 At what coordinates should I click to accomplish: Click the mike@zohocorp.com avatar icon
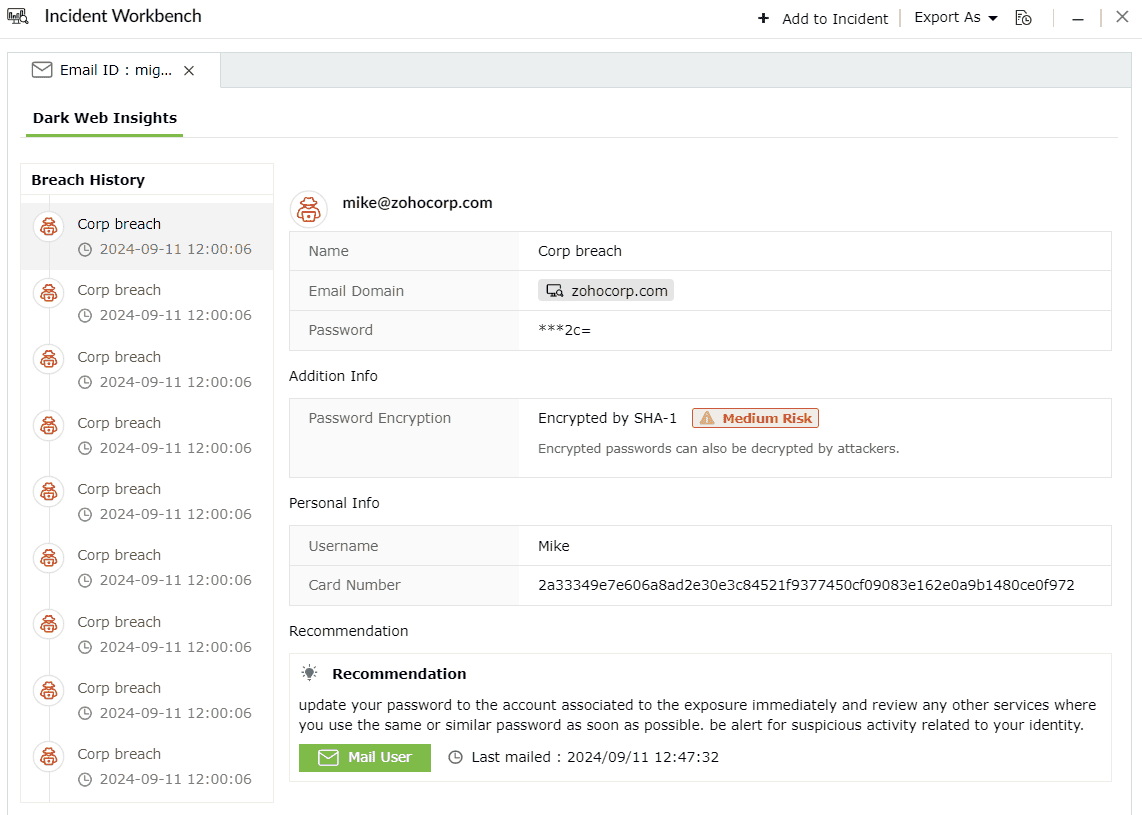coord(308,209)
